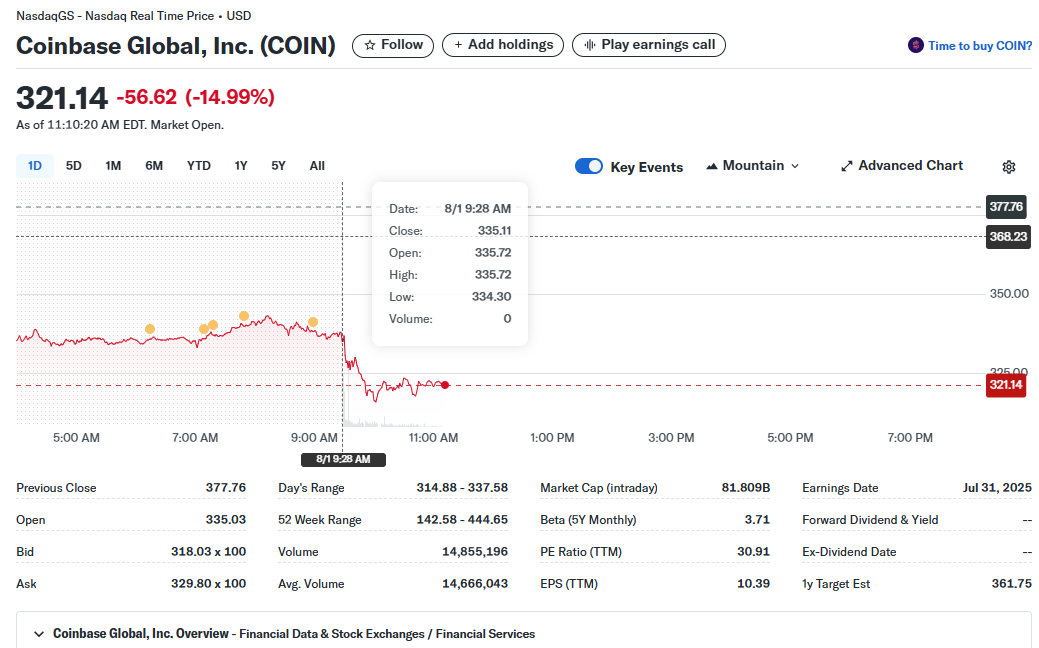Click the tooltip Close value 335.11
This screenshot has height=648, width=1039.
(494, 231)
